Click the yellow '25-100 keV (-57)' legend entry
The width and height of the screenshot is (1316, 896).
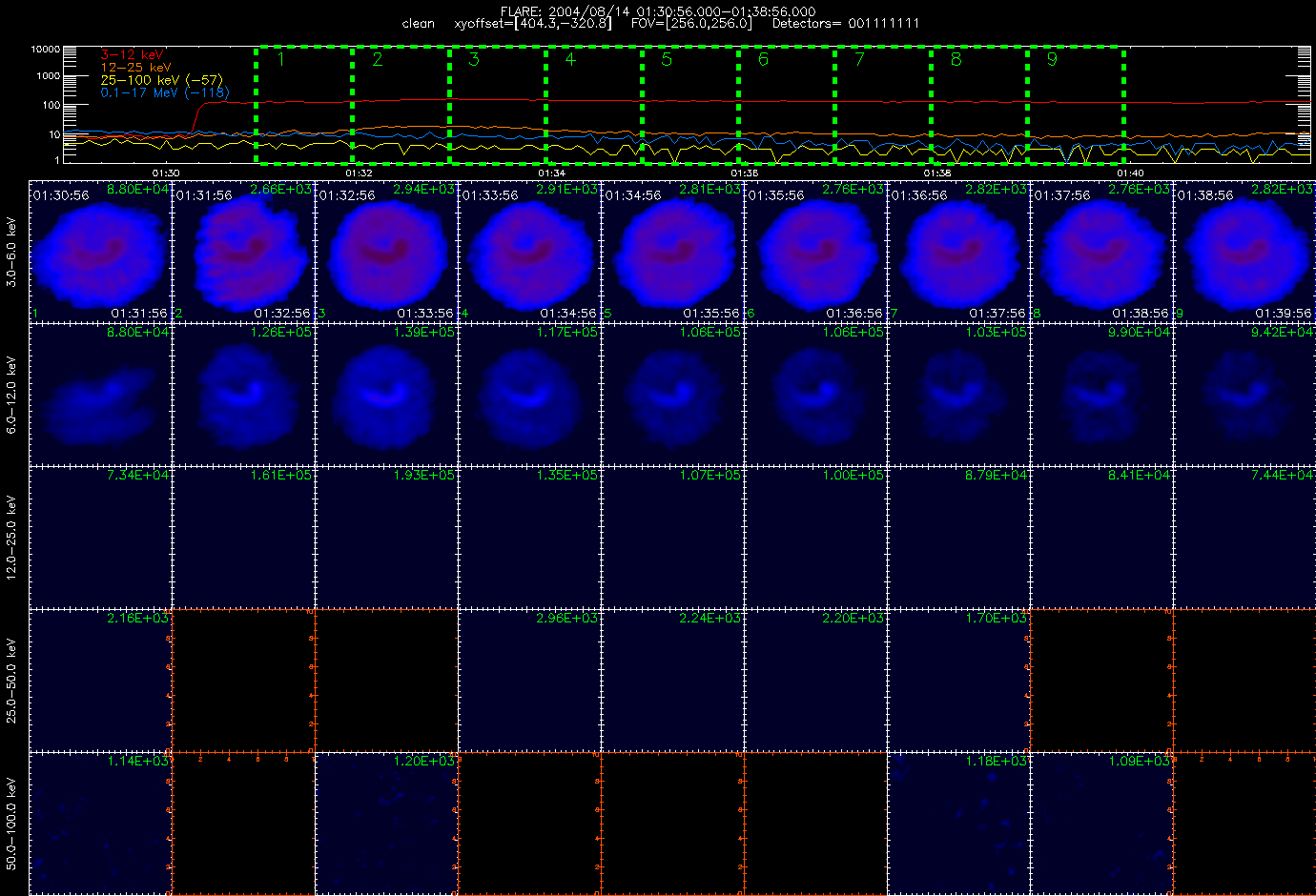pyautogui.click(x=161, y=80)
